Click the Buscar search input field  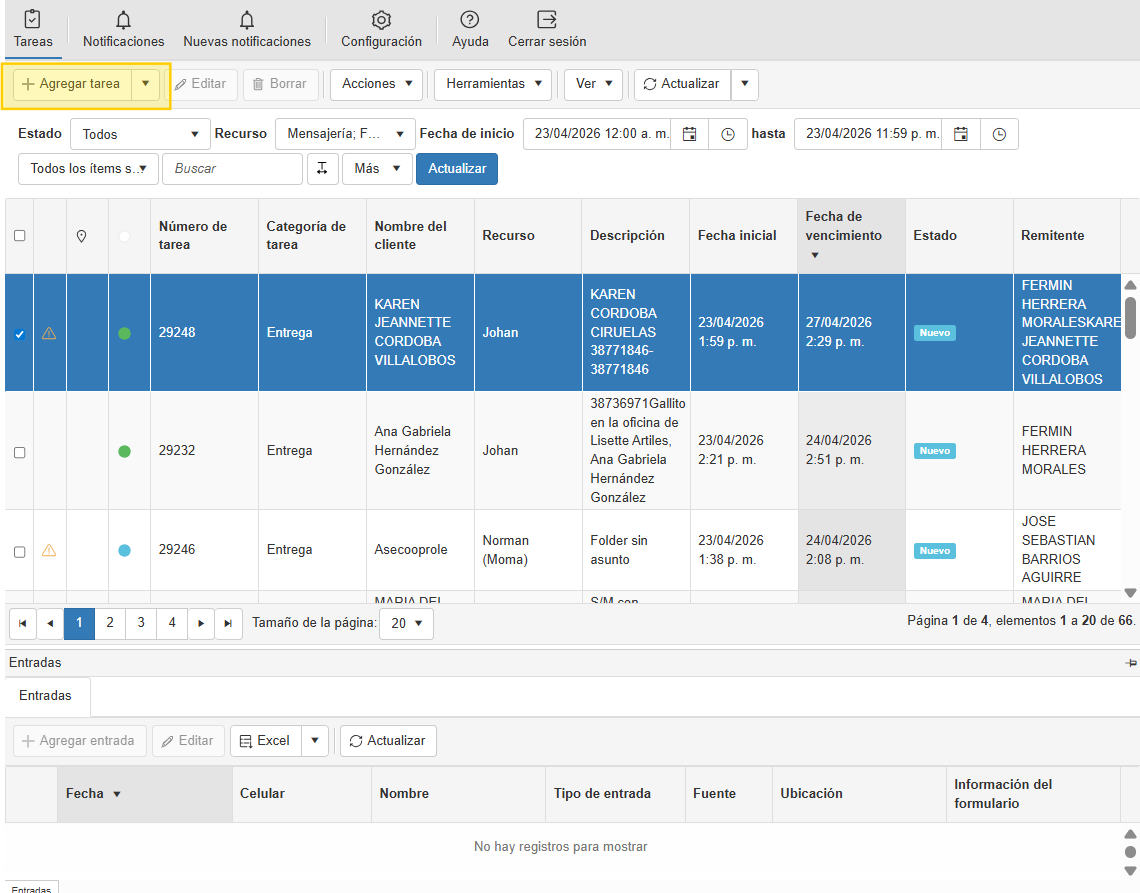coord(232,169)
